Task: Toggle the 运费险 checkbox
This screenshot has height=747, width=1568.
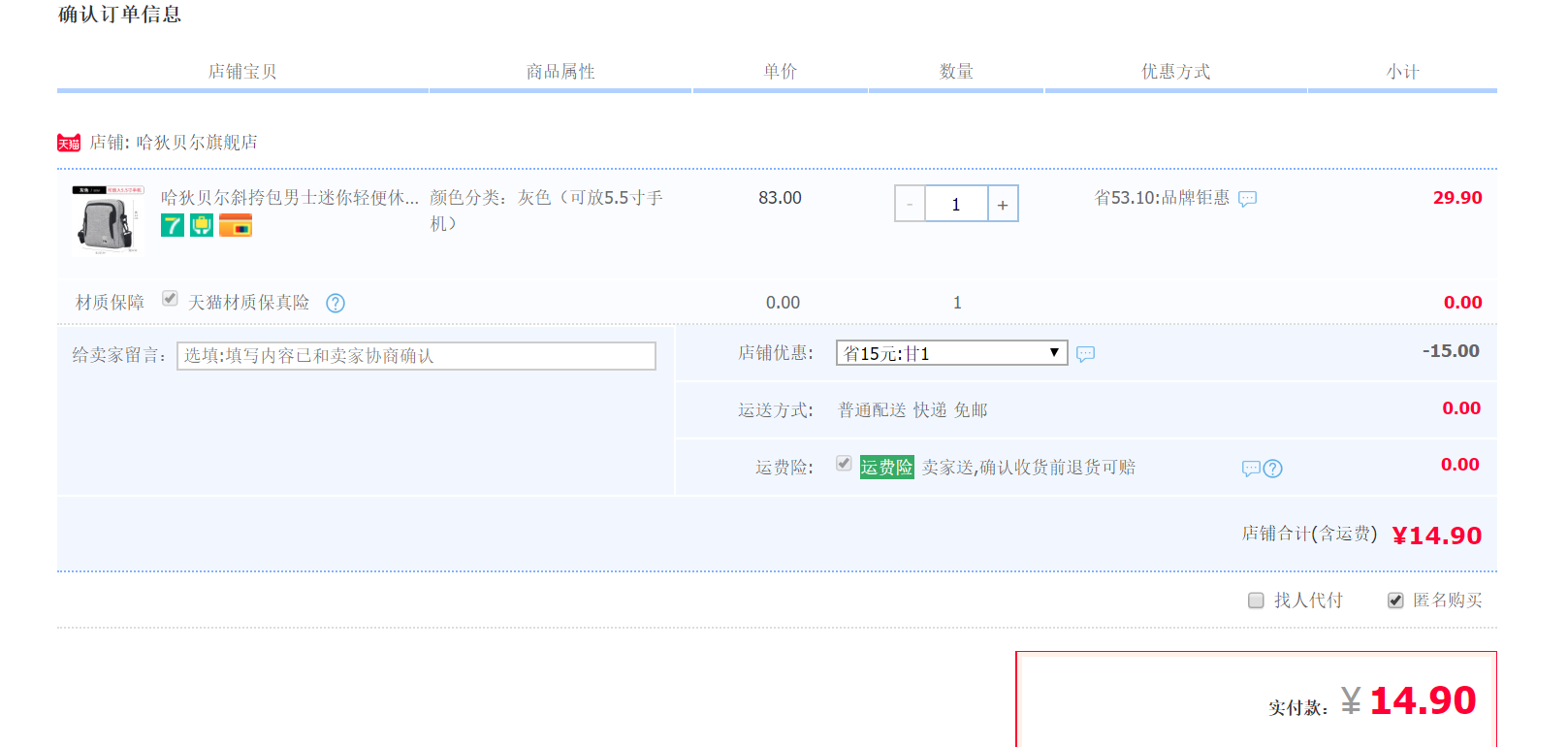Action: tap(844, 464)
